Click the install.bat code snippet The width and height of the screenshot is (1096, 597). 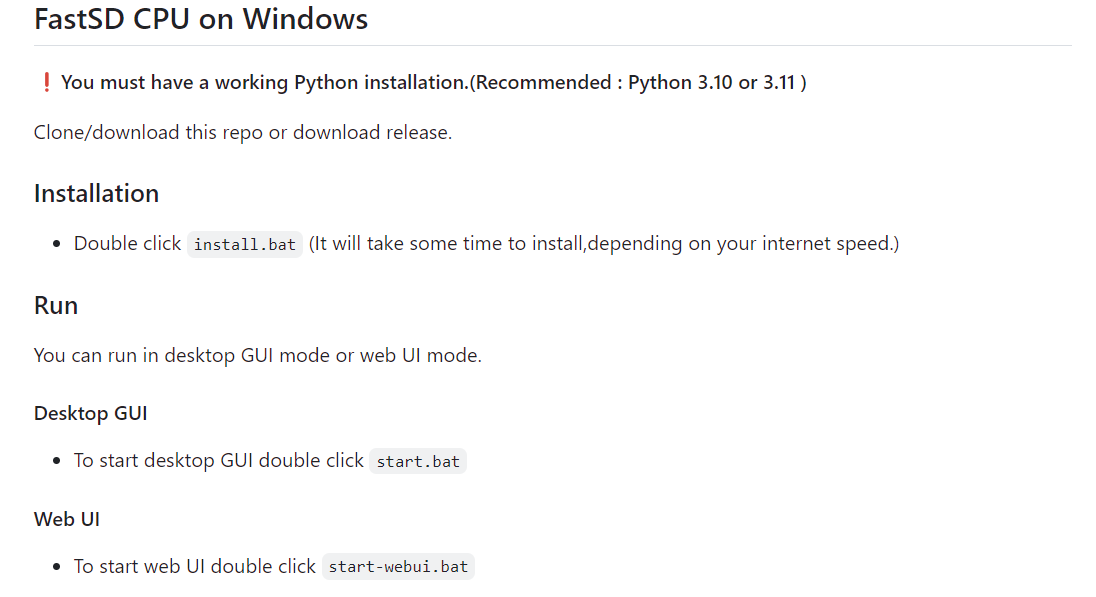click(245, 245)
